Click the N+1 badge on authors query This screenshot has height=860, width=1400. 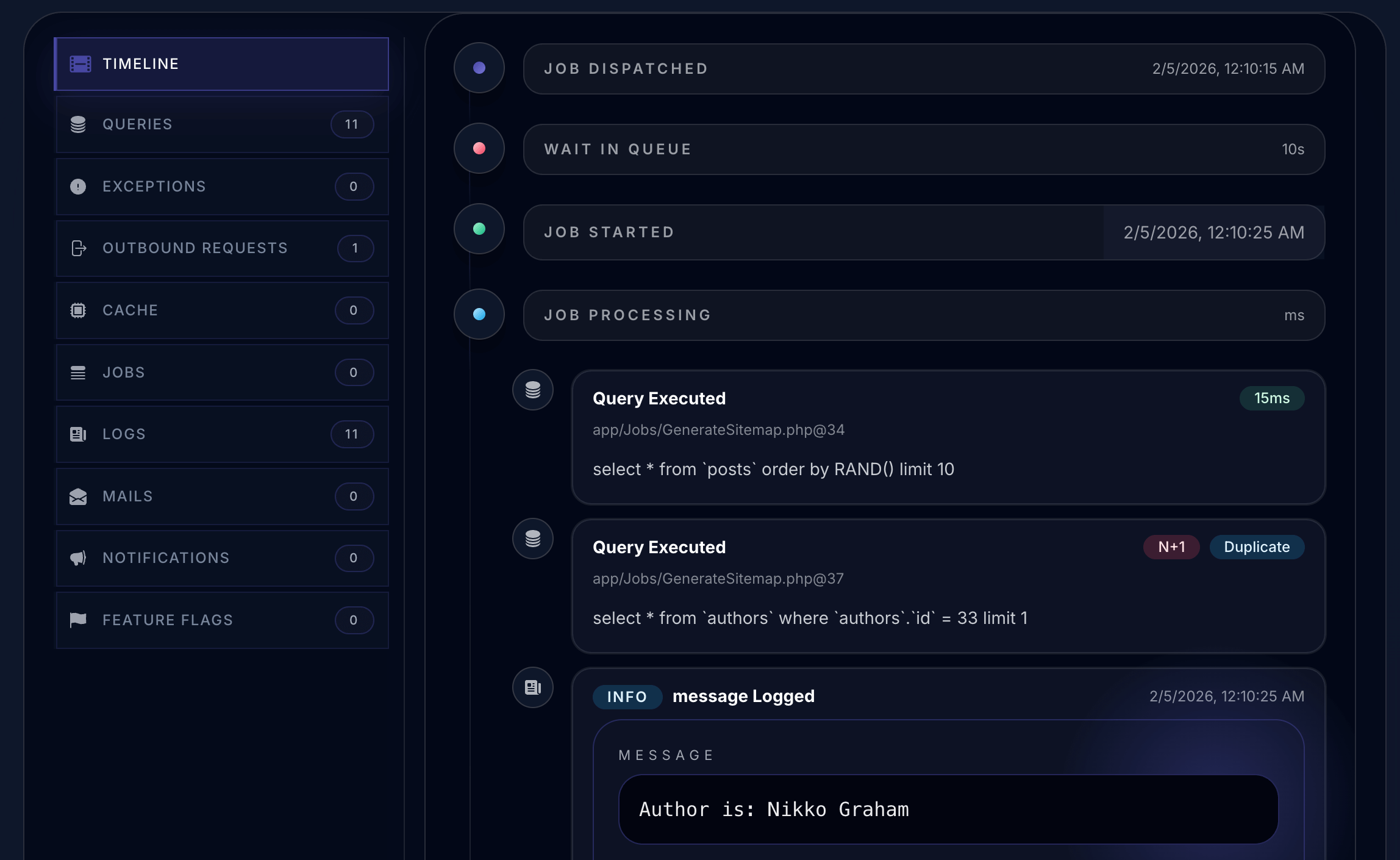(x=1171, y=547)
